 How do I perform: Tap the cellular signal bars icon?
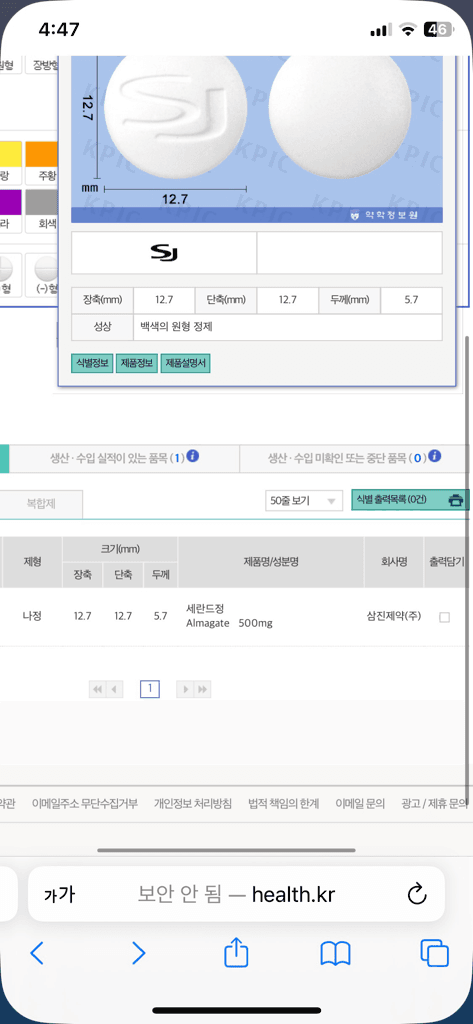click(x=380, y=31)
